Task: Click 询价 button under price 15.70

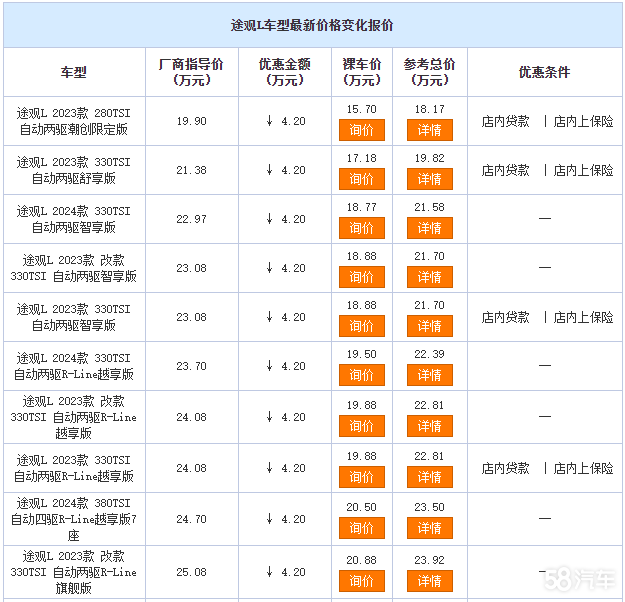Action: pyautogui.click(x=362, y=130)
